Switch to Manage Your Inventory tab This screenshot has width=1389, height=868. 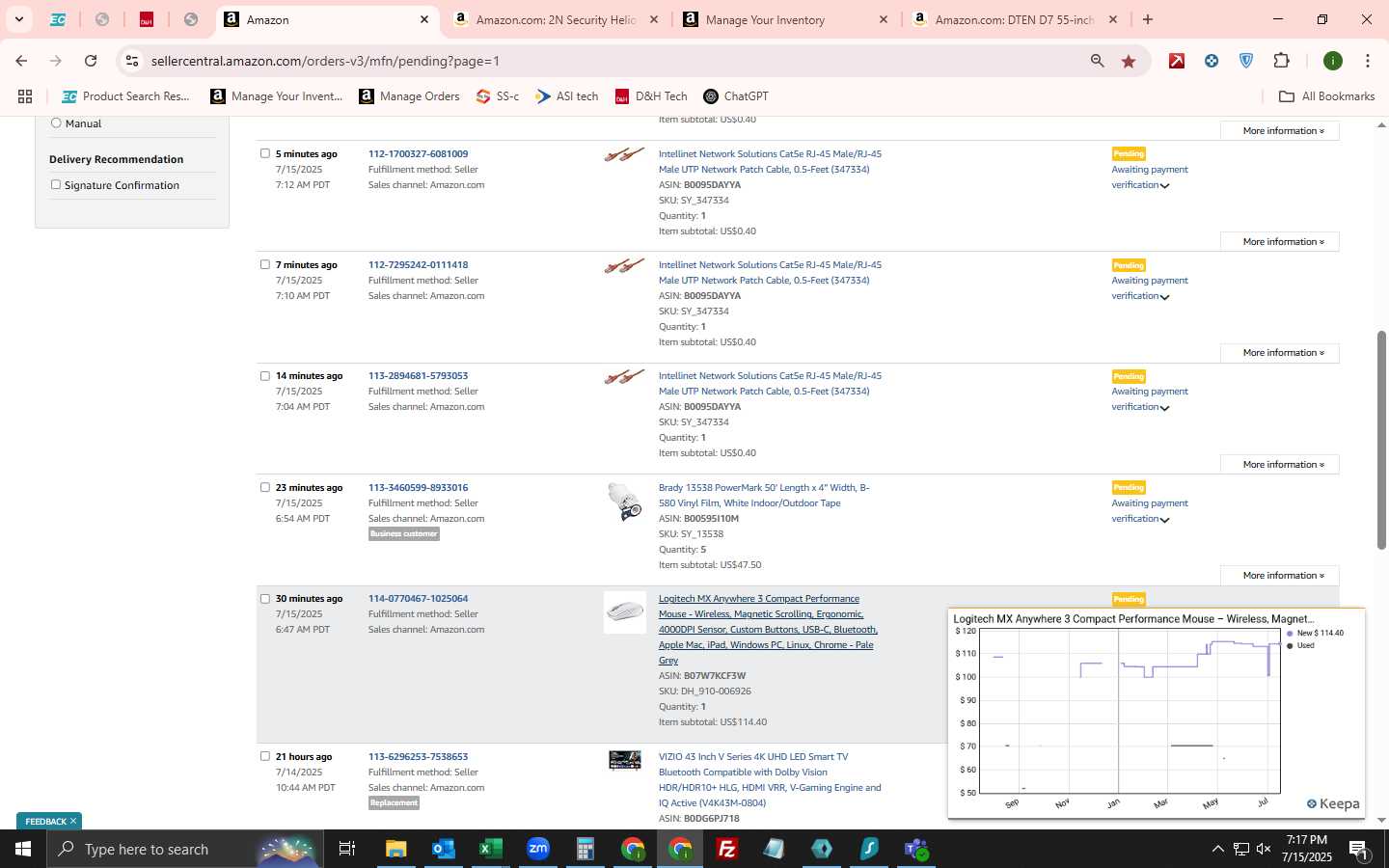click(x=784, y=19)
